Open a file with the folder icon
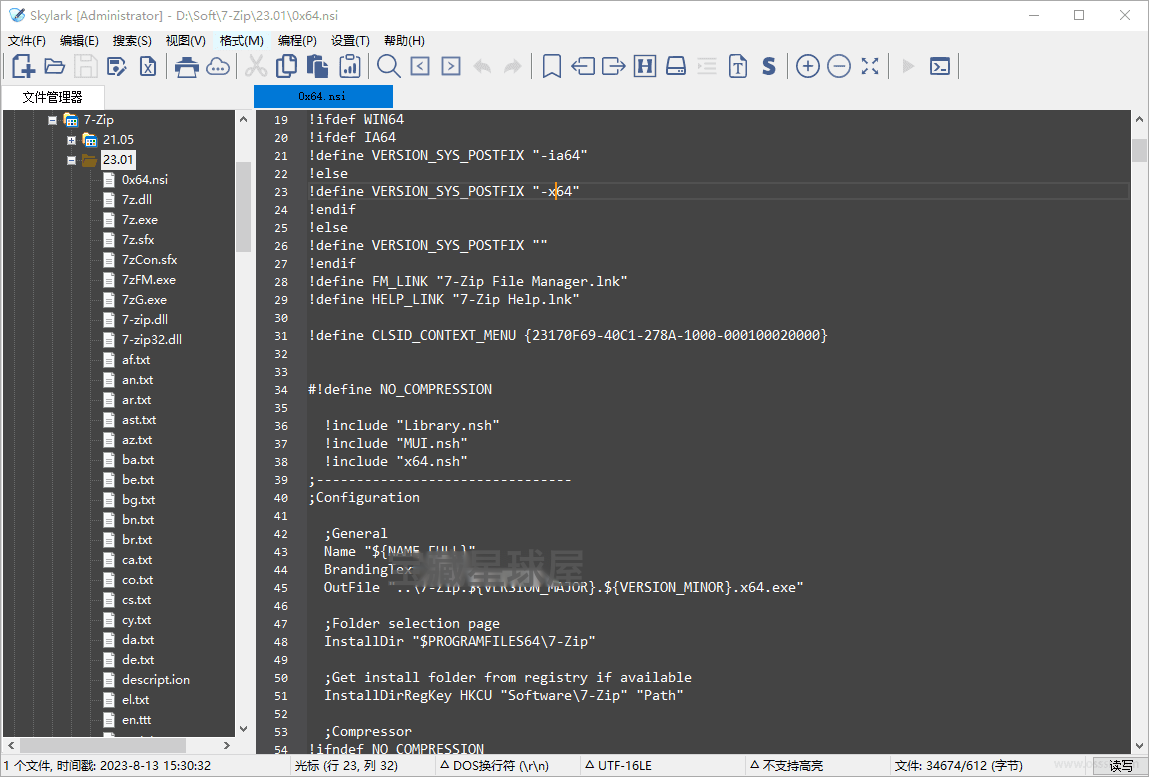 [x=55, y=67]
